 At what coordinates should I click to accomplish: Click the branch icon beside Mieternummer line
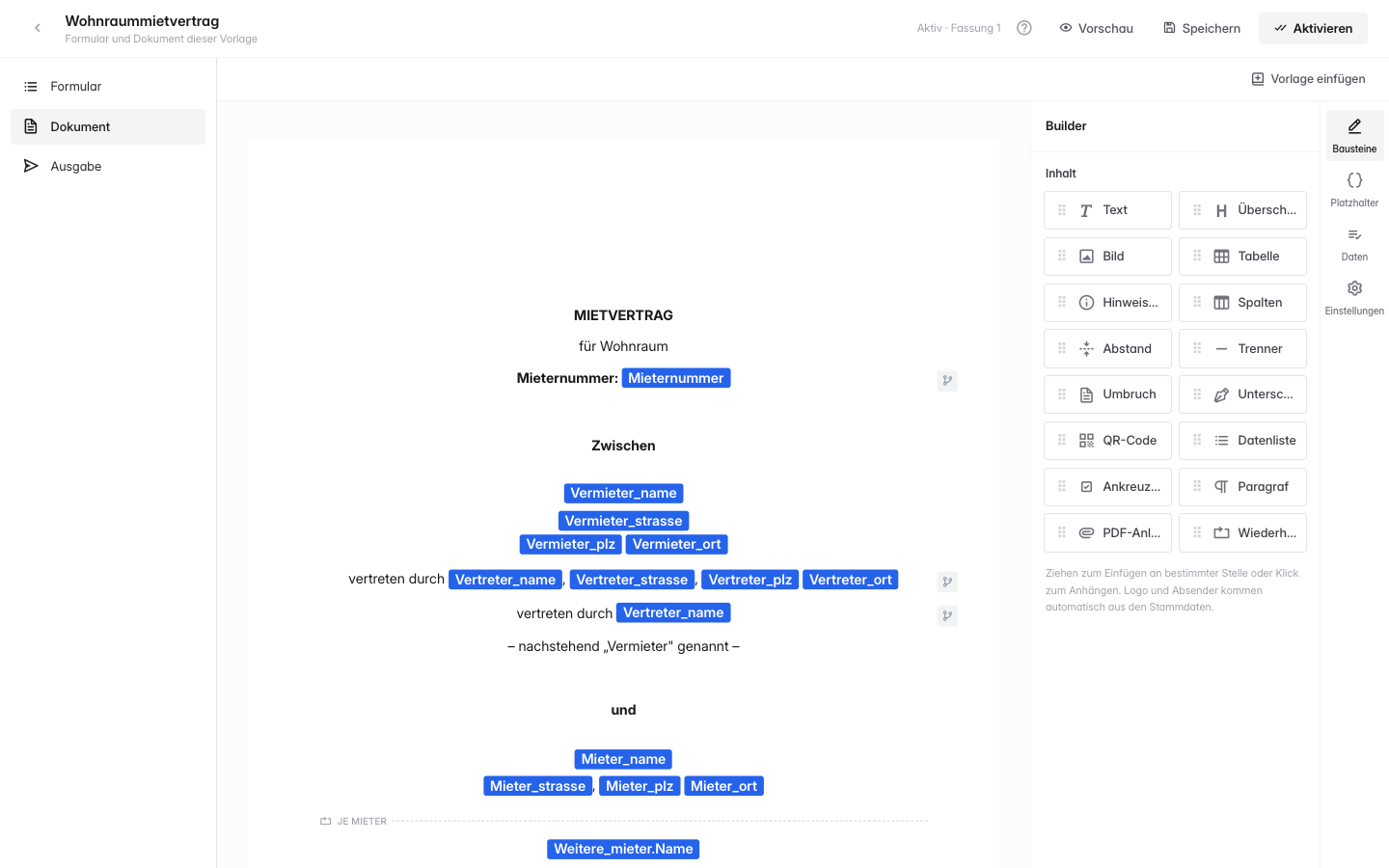pos(947,380)
